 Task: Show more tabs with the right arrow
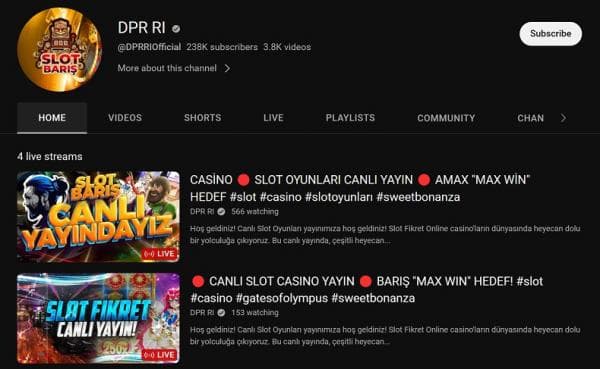[563, 118]
